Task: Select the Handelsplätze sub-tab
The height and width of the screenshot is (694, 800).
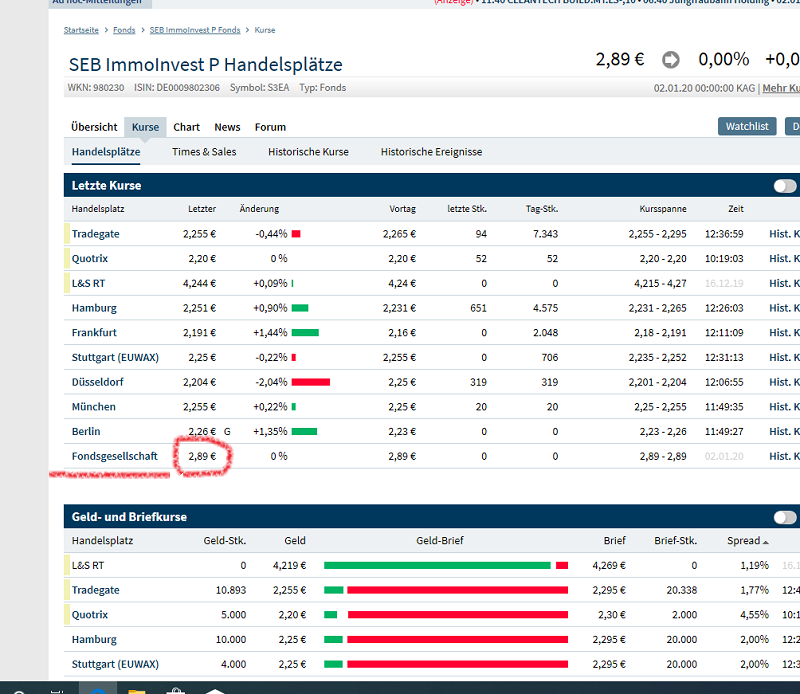Action: [106, 152]
